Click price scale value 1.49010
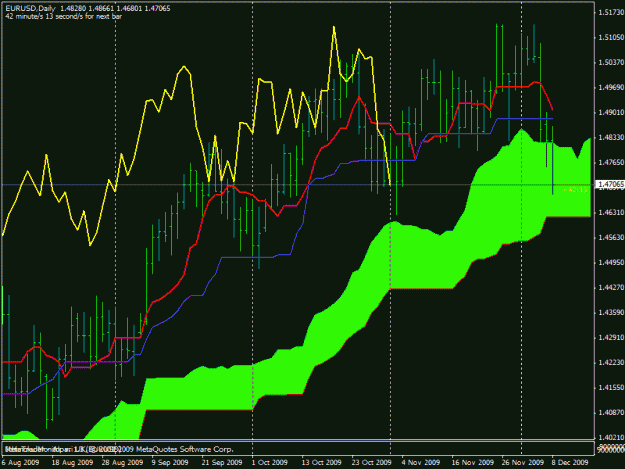 click(611, 113)
